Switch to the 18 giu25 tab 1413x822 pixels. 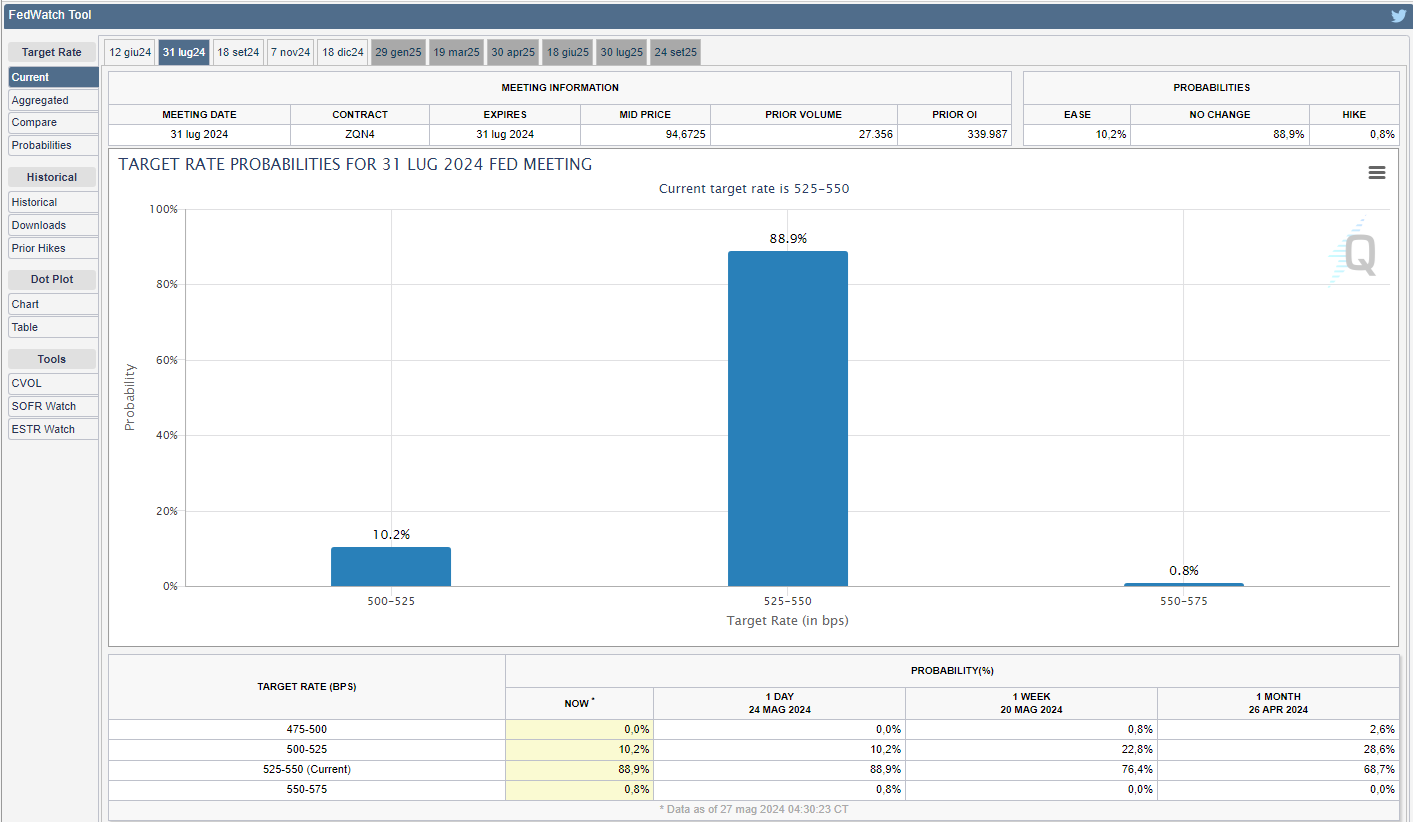pos(568,52)
